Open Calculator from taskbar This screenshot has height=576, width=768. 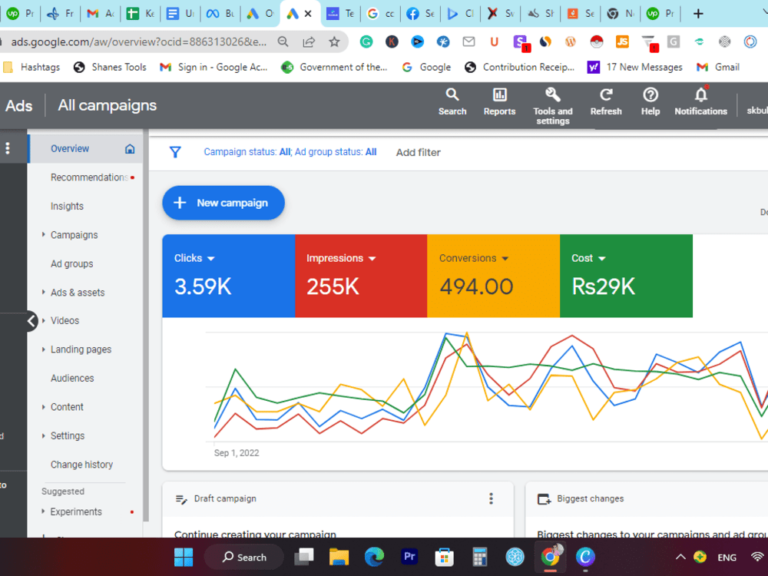(x=480, y=557)
